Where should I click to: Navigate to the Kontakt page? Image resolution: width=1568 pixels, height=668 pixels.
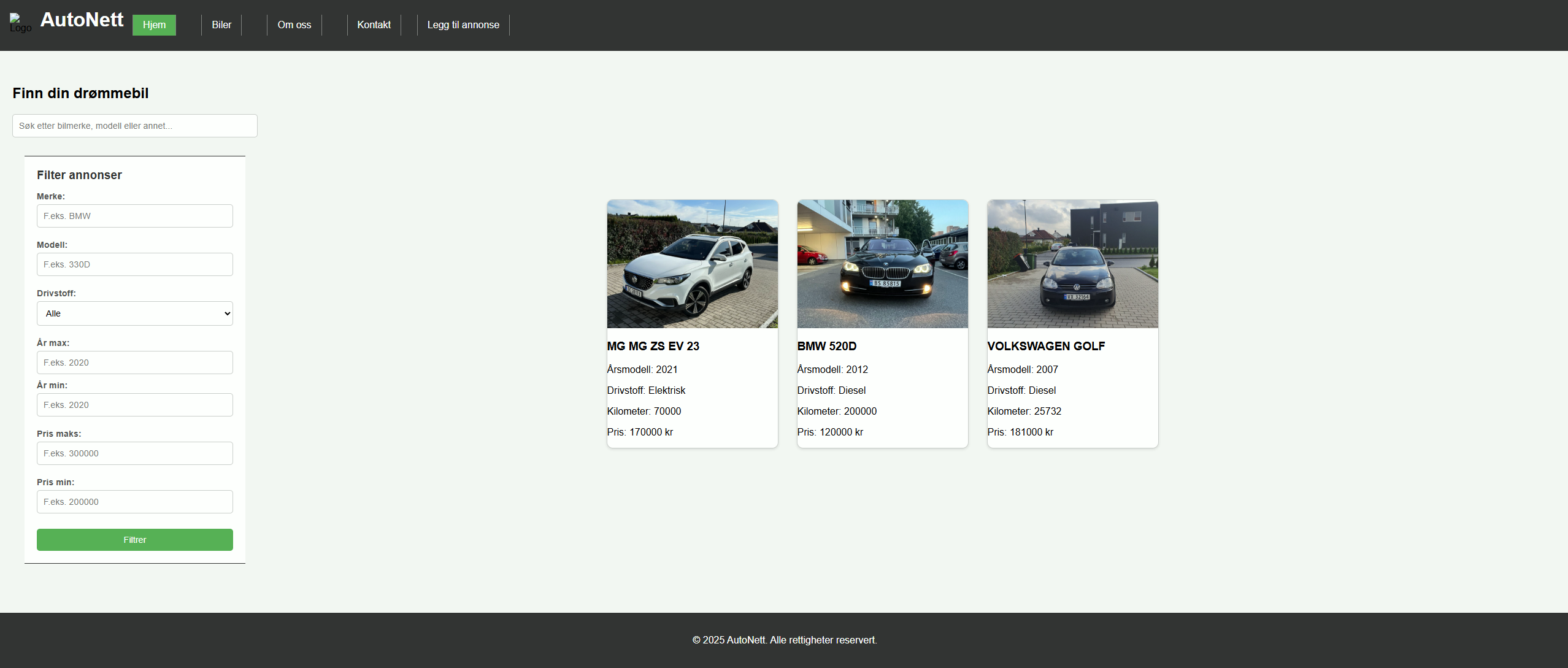point(374,25)
